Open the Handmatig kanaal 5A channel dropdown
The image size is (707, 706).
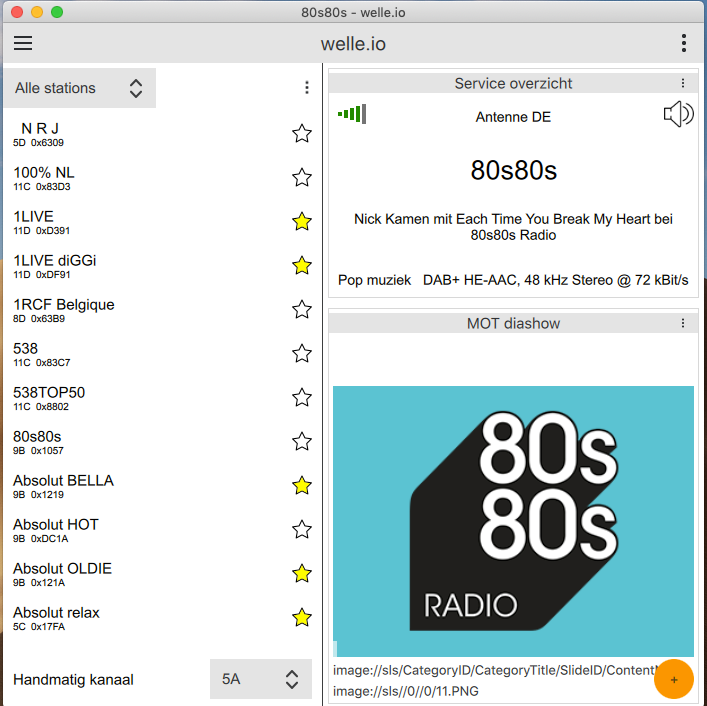tap(261, 679)
